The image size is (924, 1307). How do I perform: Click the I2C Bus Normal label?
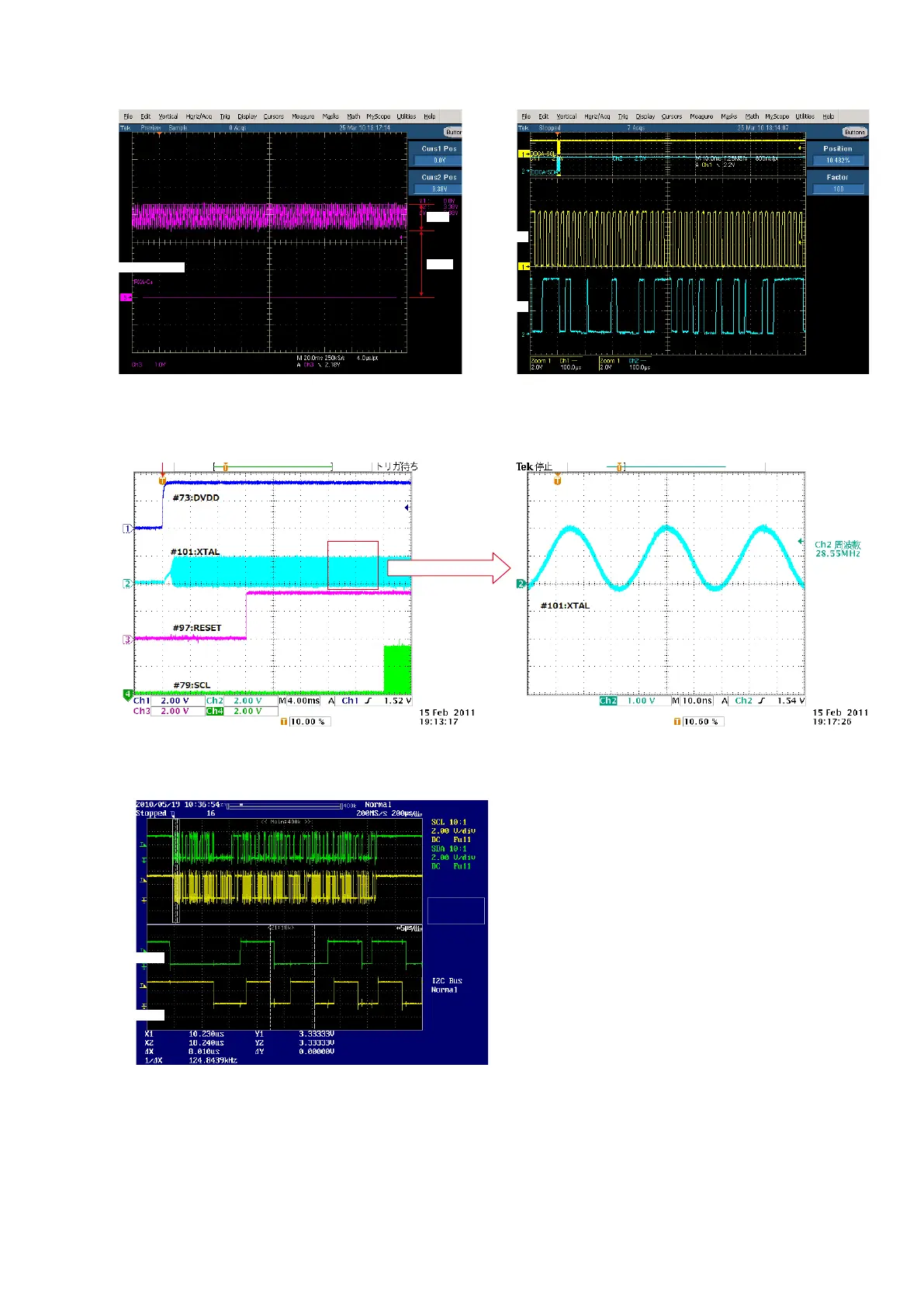click(x=447, y=986)
